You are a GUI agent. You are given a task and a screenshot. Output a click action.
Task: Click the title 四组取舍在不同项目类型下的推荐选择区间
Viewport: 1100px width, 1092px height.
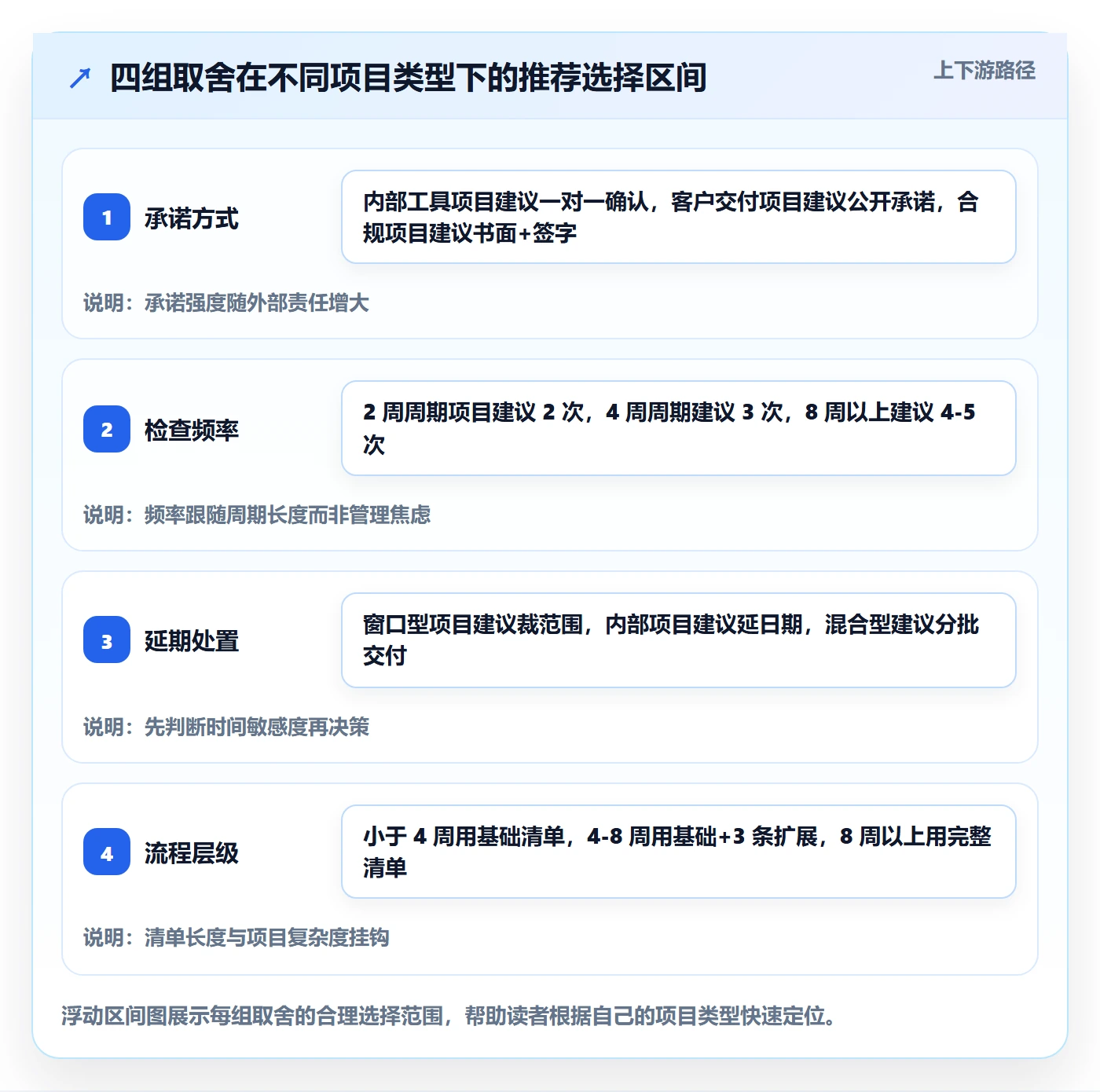(408, 78)
